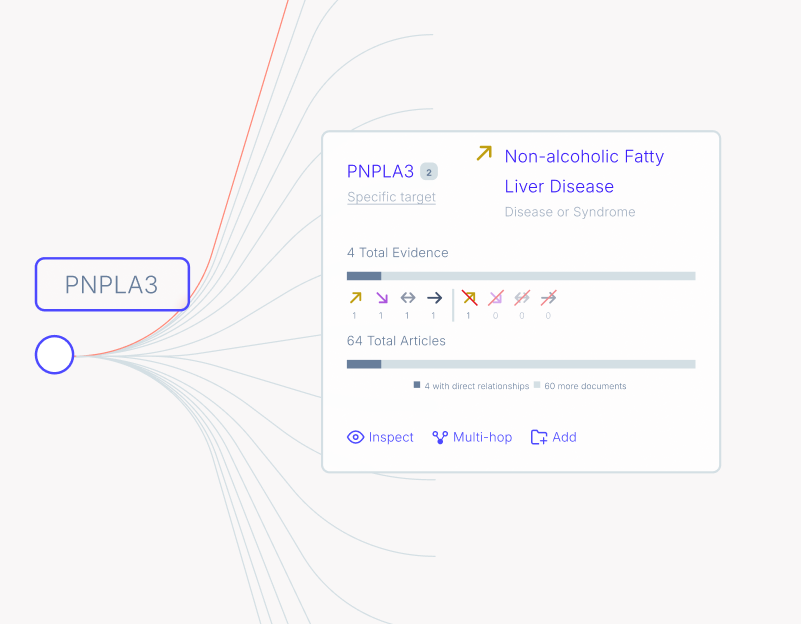Click the badge numbered 2 beside PNPLA3
801x624 pixels.
pos(428,171)
